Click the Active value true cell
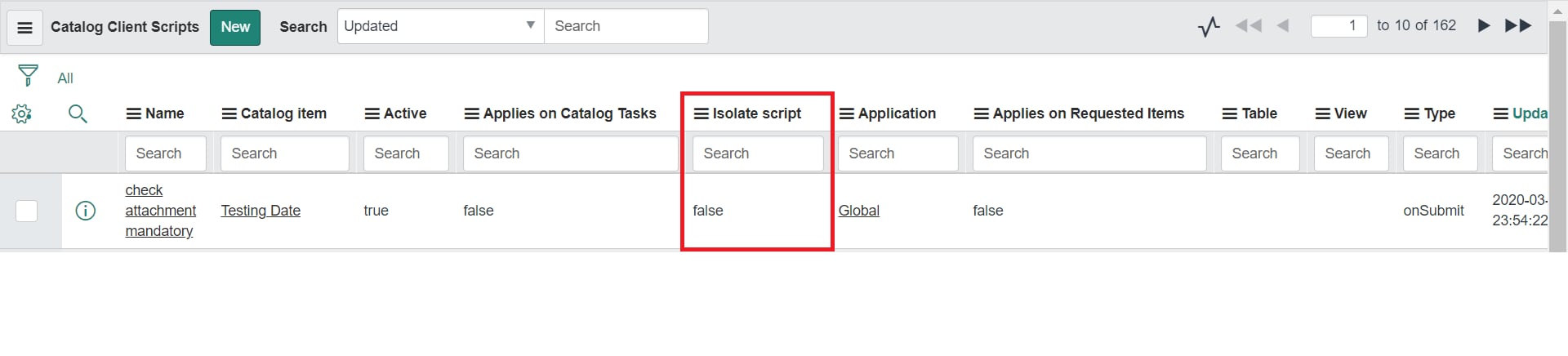 [x=376, y=211]
